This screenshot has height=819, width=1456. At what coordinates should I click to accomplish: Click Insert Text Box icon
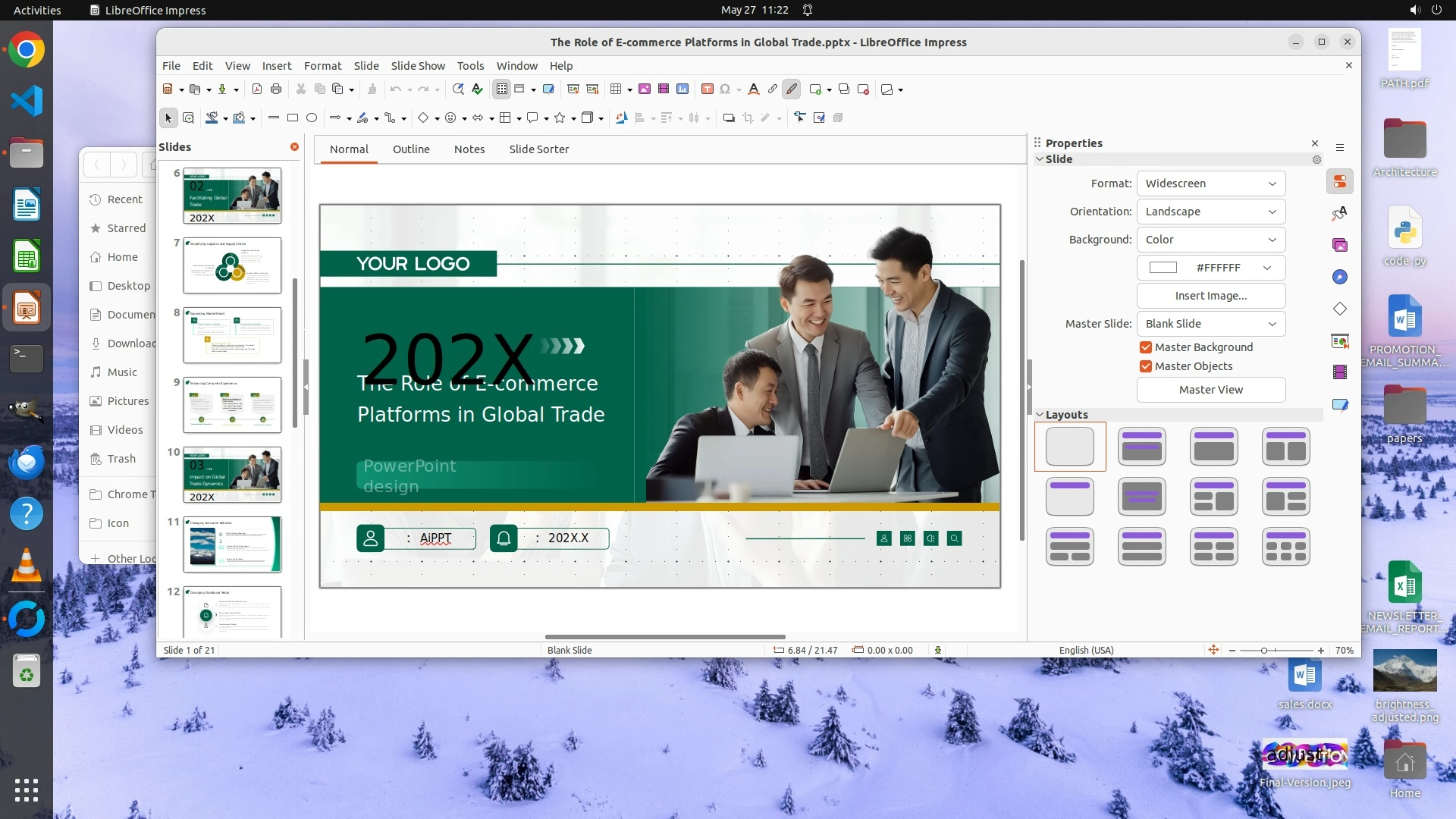[x=707, y=89]
